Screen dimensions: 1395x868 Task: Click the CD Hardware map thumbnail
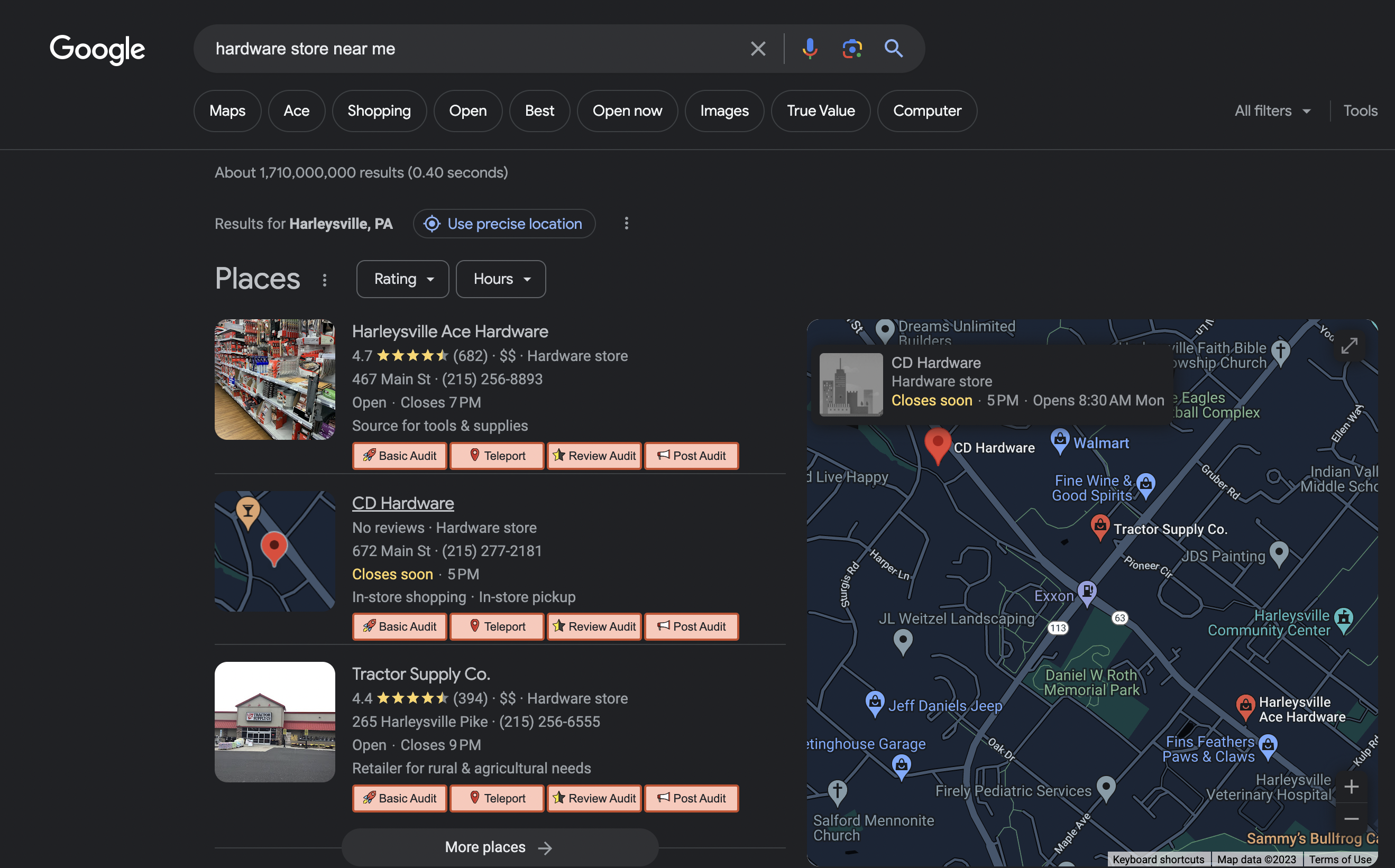click(274, 551)
